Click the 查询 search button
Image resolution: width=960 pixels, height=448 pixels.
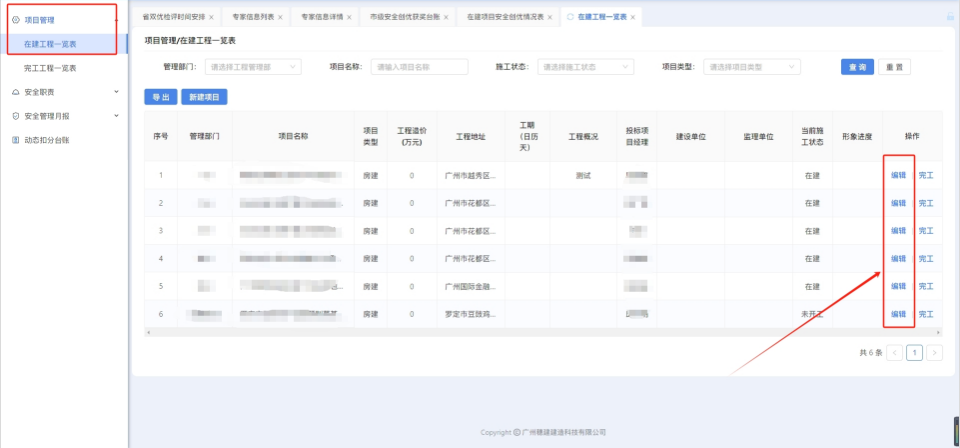pos(856,67)
